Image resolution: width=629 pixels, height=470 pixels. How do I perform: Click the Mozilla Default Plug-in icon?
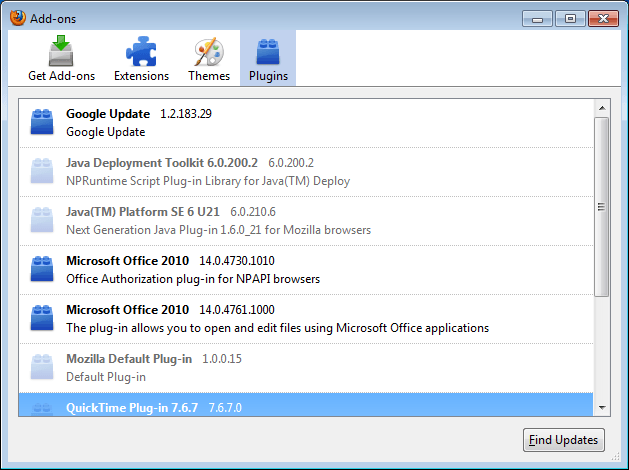[42, 367]
